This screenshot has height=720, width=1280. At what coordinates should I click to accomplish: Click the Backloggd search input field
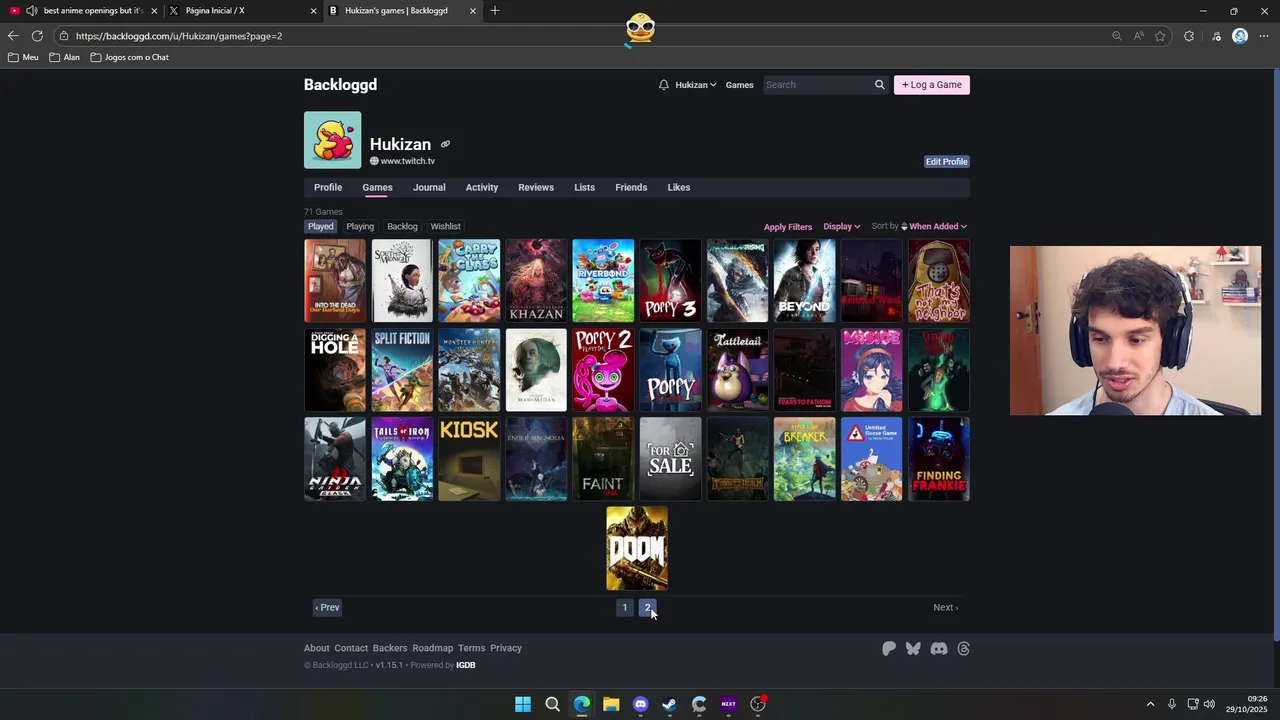[816, 85]
